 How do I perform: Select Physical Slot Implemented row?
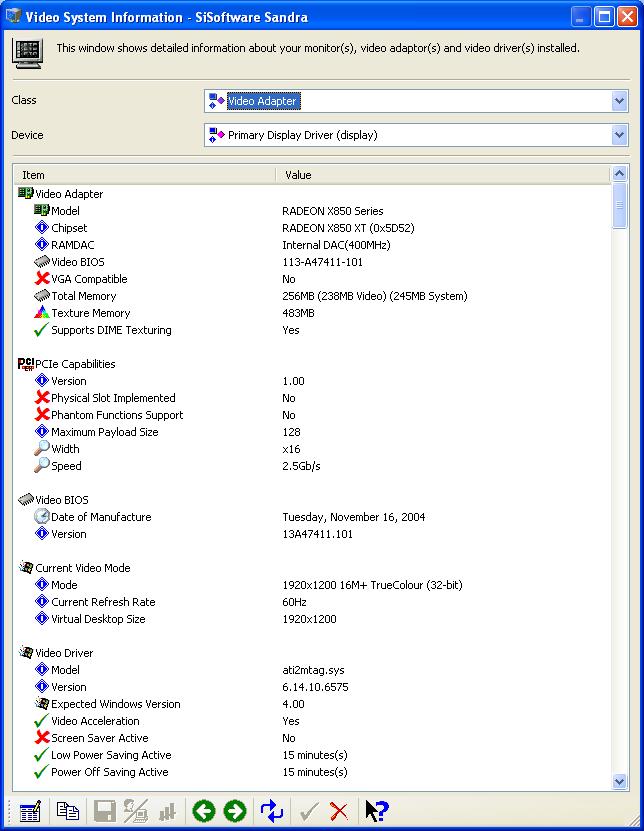coord(312,398)
